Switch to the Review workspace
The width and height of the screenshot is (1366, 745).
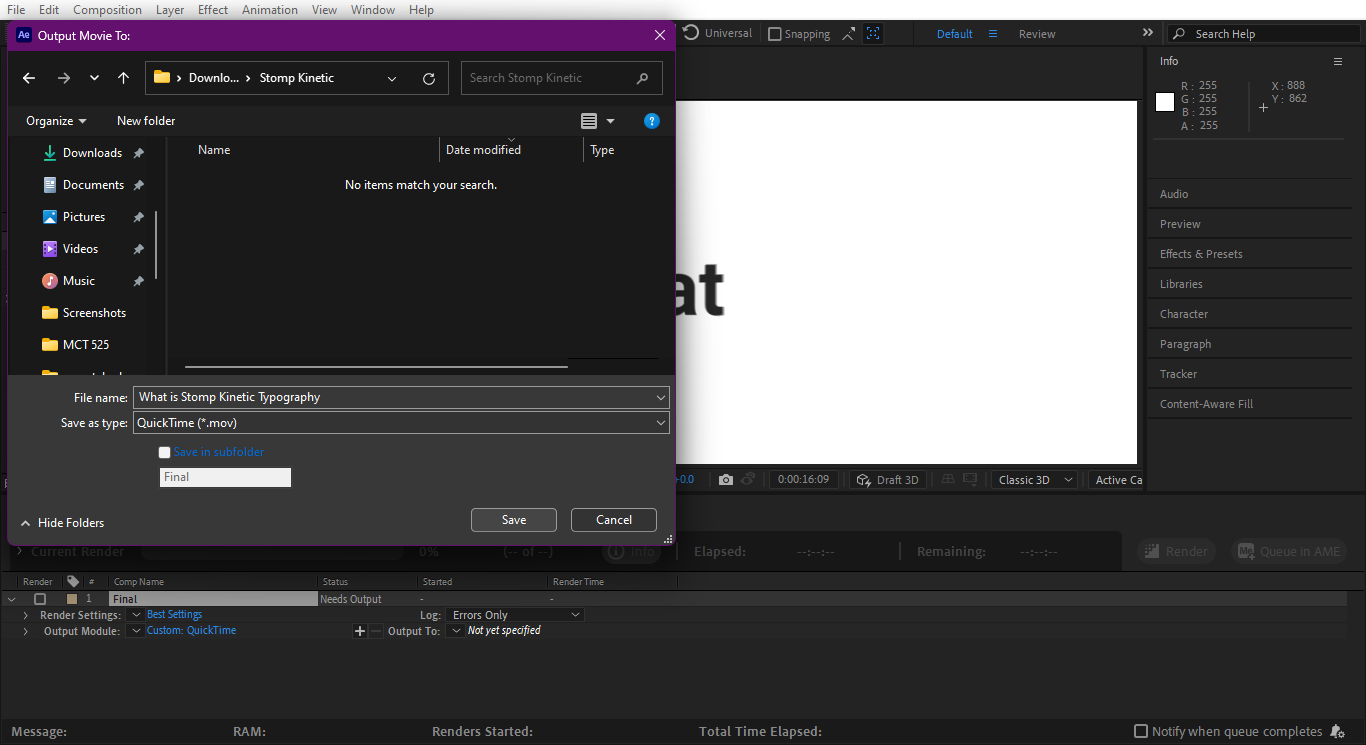(x=1037, y=34)
